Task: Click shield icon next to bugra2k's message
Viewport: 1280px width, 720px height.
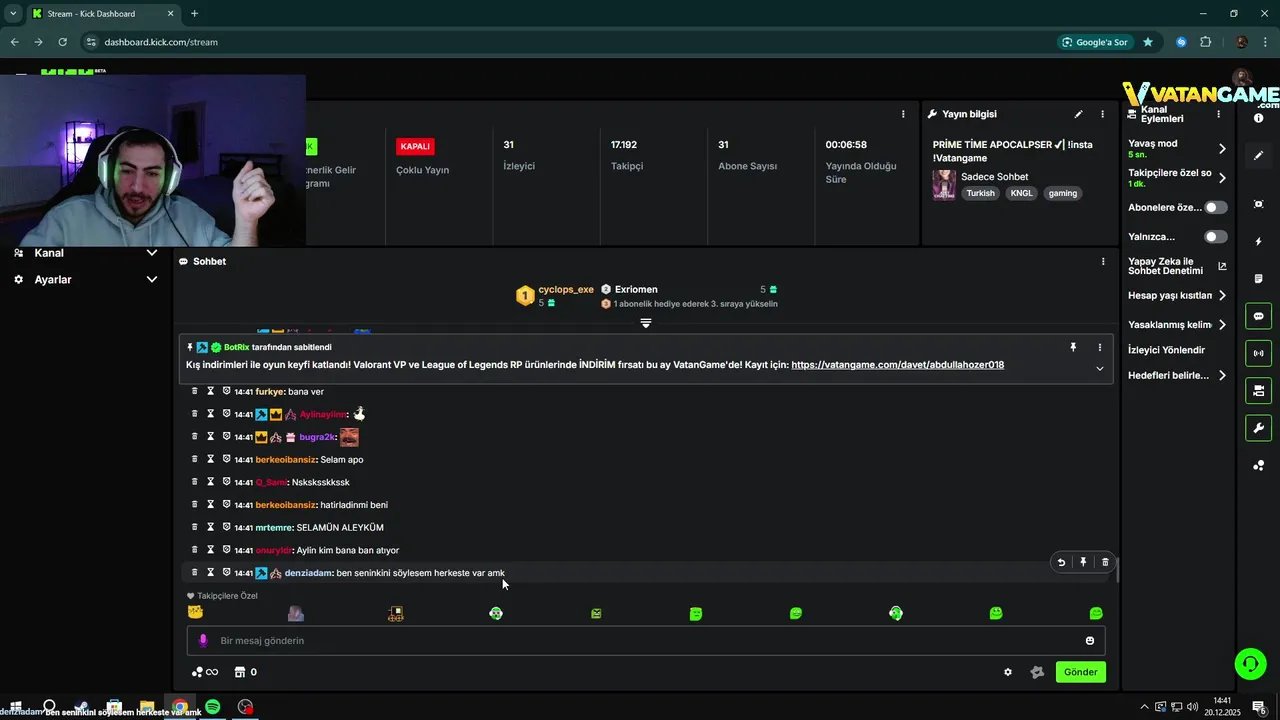Action: coord(226,437)
